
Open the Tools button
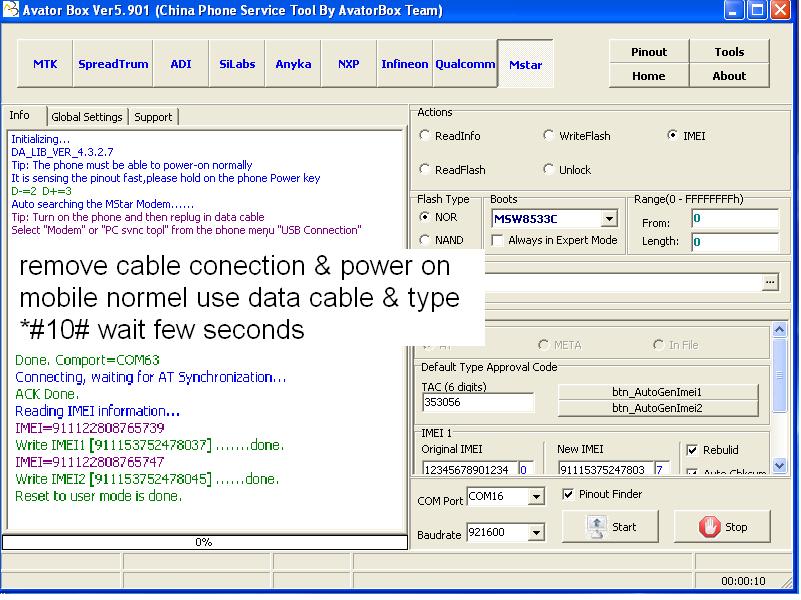click(729, 52)
